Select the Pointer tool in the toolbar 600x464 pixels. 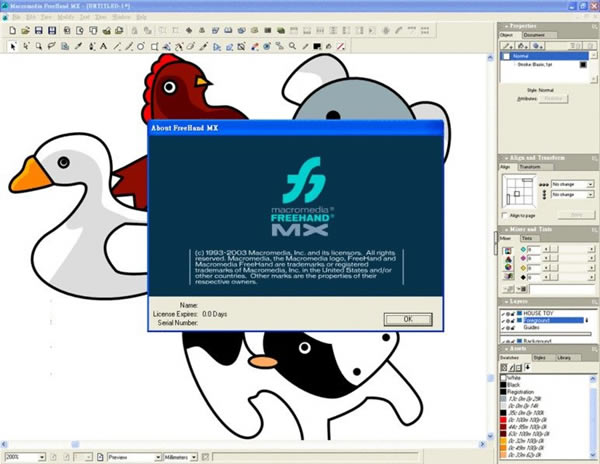click(x=13, y=47)
